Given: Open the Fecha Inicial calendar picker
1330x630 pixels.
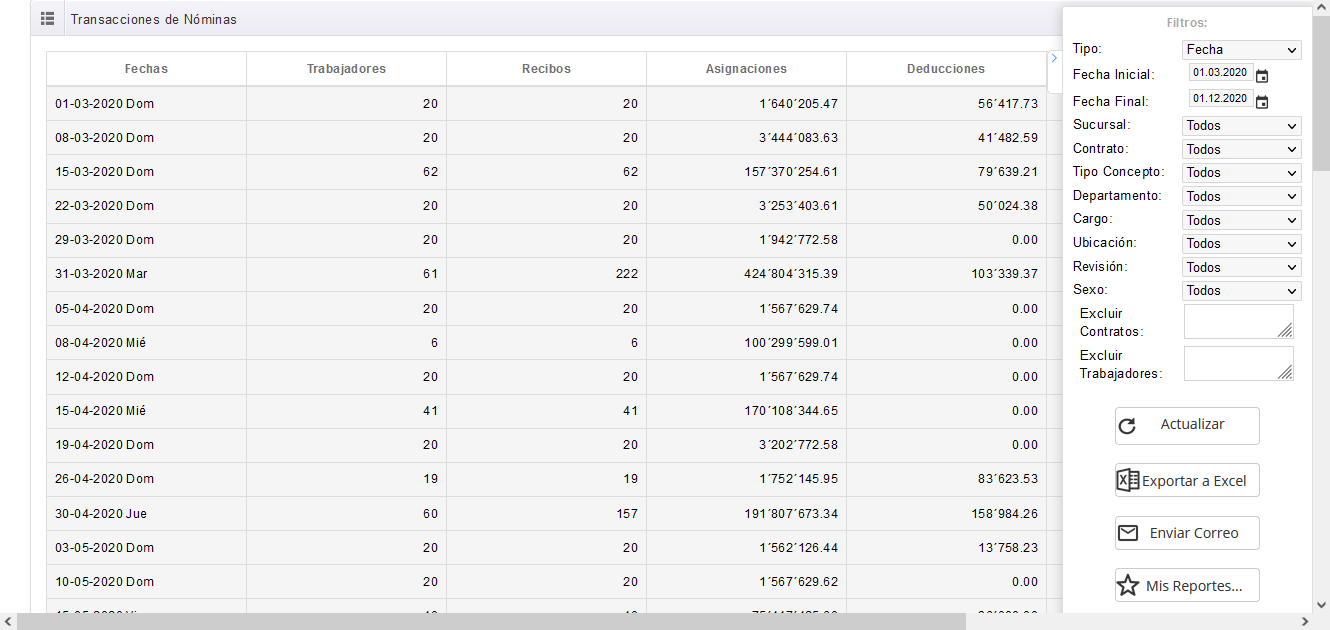Looking at the screenshot, I should tap(1262, 75).
